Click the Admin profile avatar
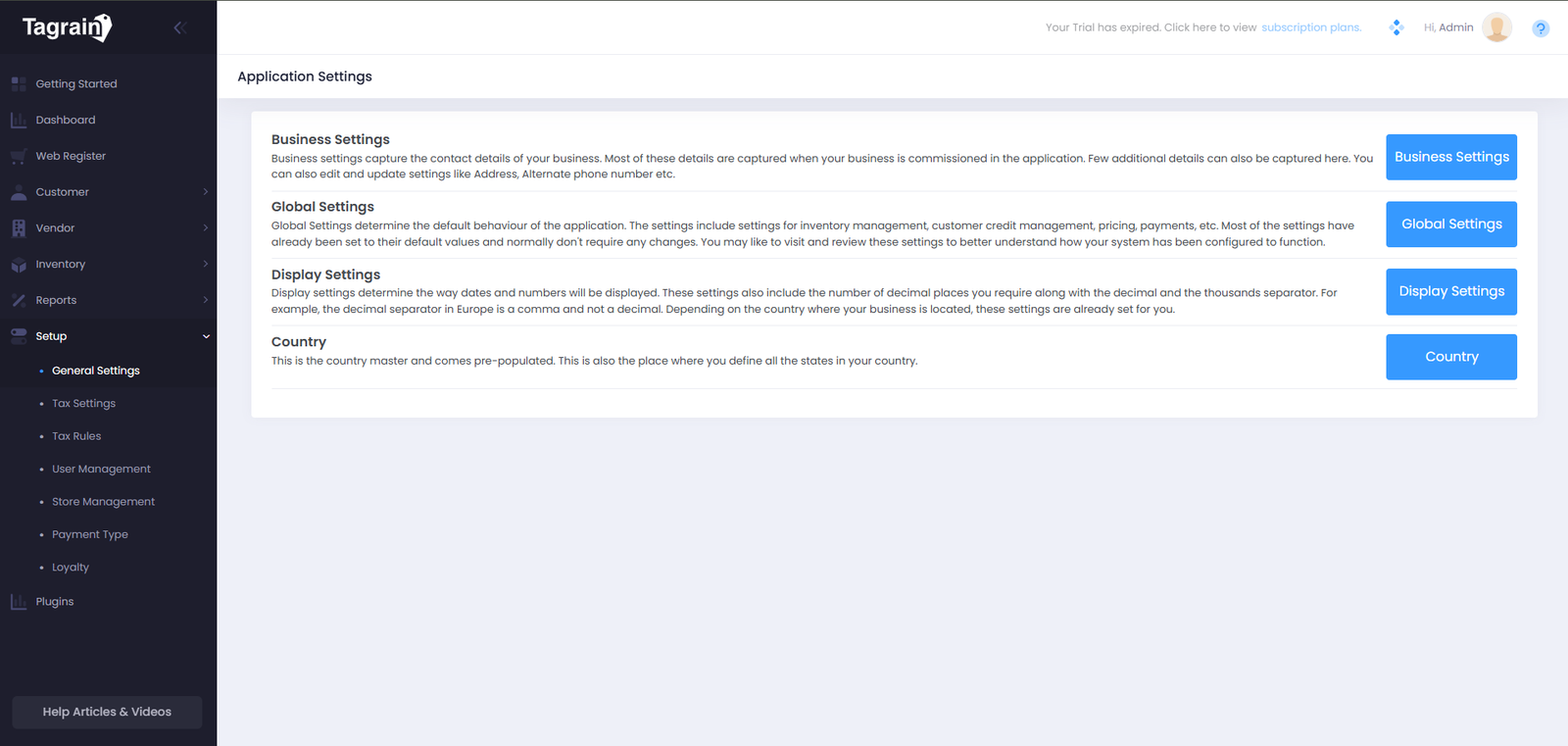The width and height of the screenshot is (1568, 746). [1496, 27]
